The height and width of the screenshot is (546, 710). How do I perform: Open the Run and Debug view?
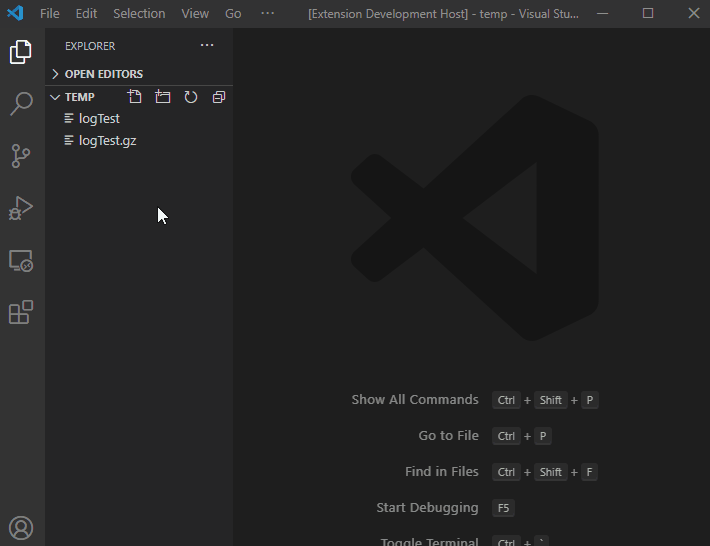21,208
